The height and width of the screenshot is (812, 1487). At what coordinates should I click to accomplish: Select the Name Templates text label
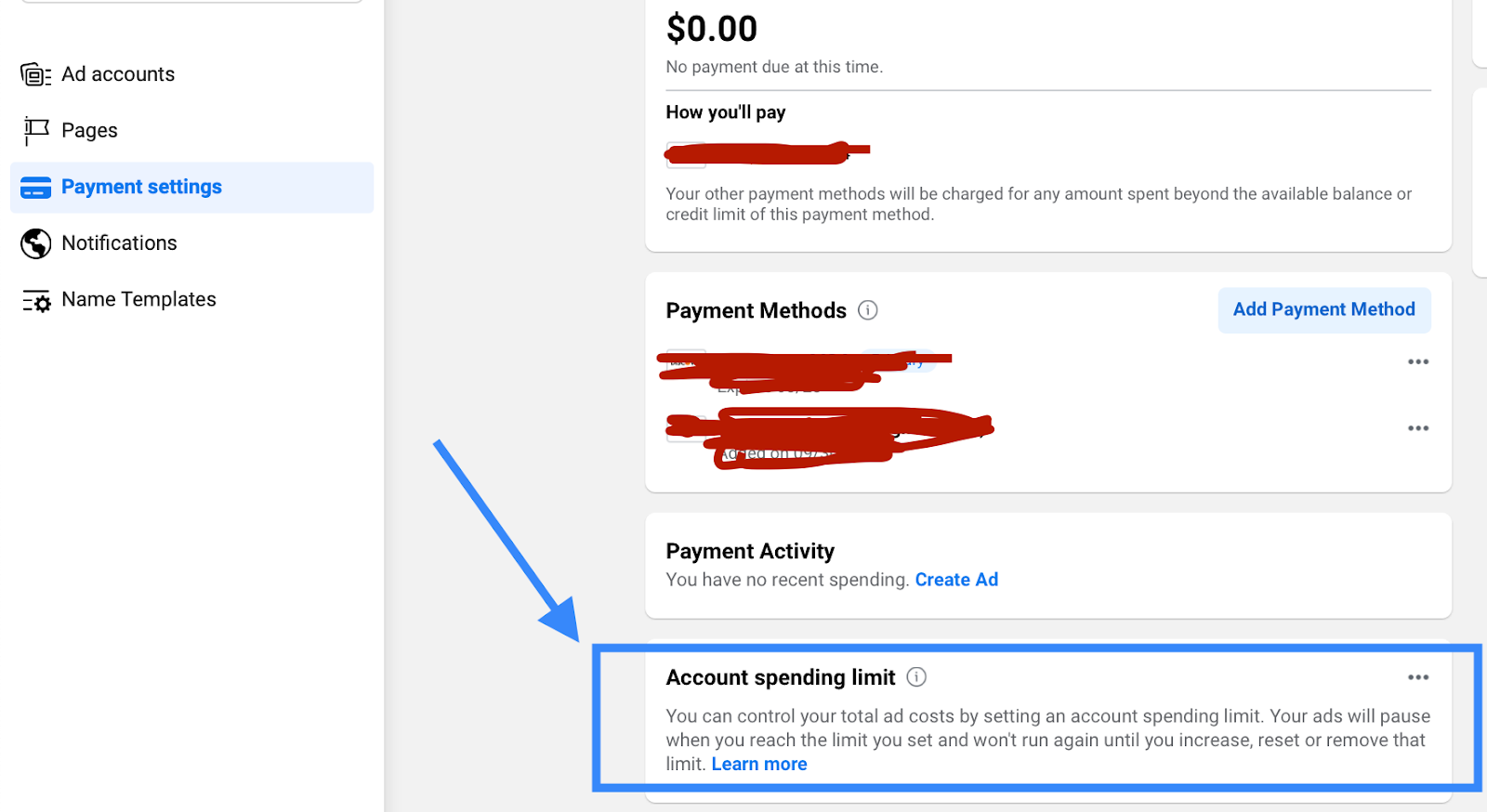click(x=138, y=299)
